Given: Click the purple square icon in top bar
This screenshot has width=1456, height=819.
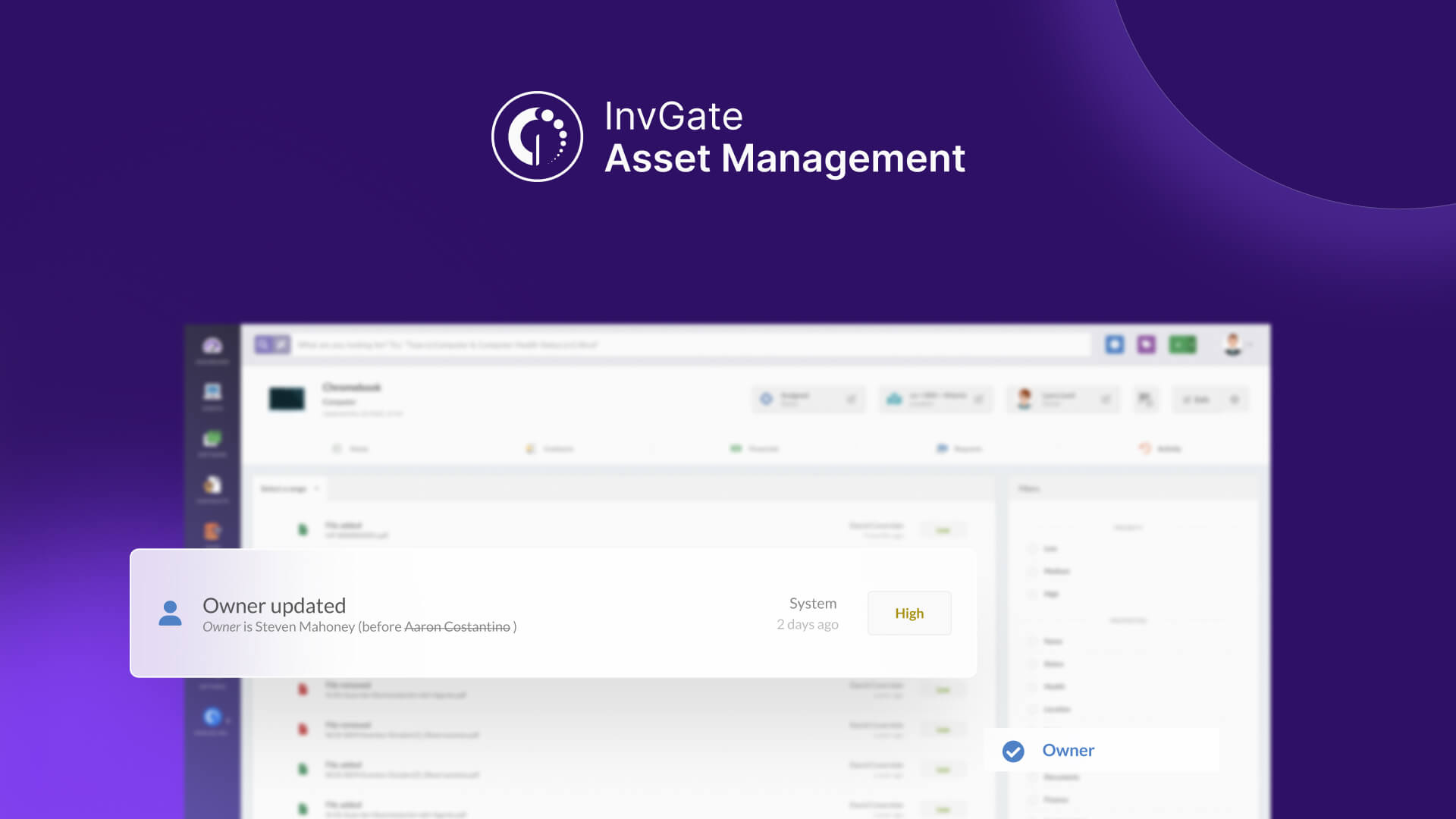Looking at the screenshot, I should [x=1147, y=345].
